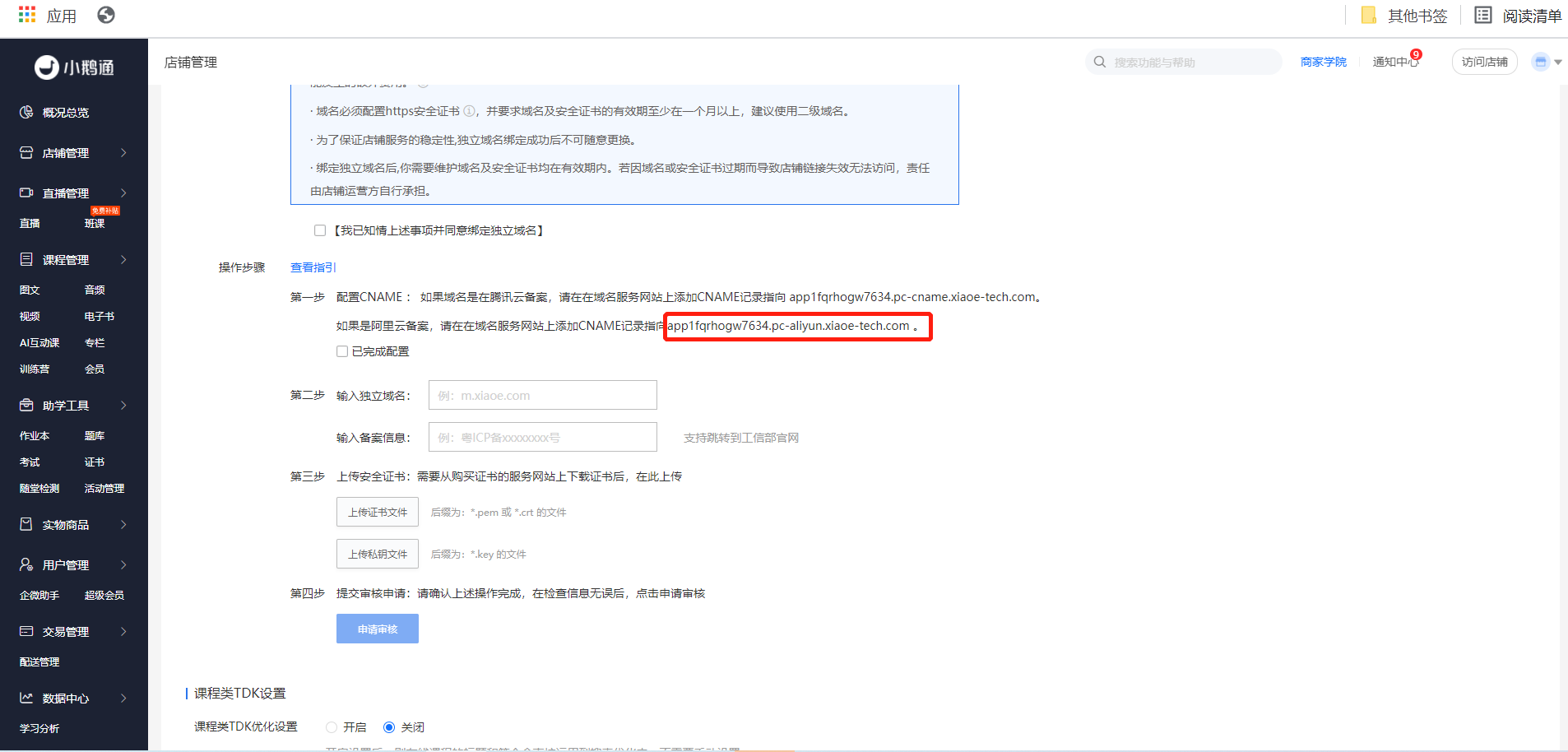
Task: Click the 实物商品 bag icon
Action: click(26, 524)
